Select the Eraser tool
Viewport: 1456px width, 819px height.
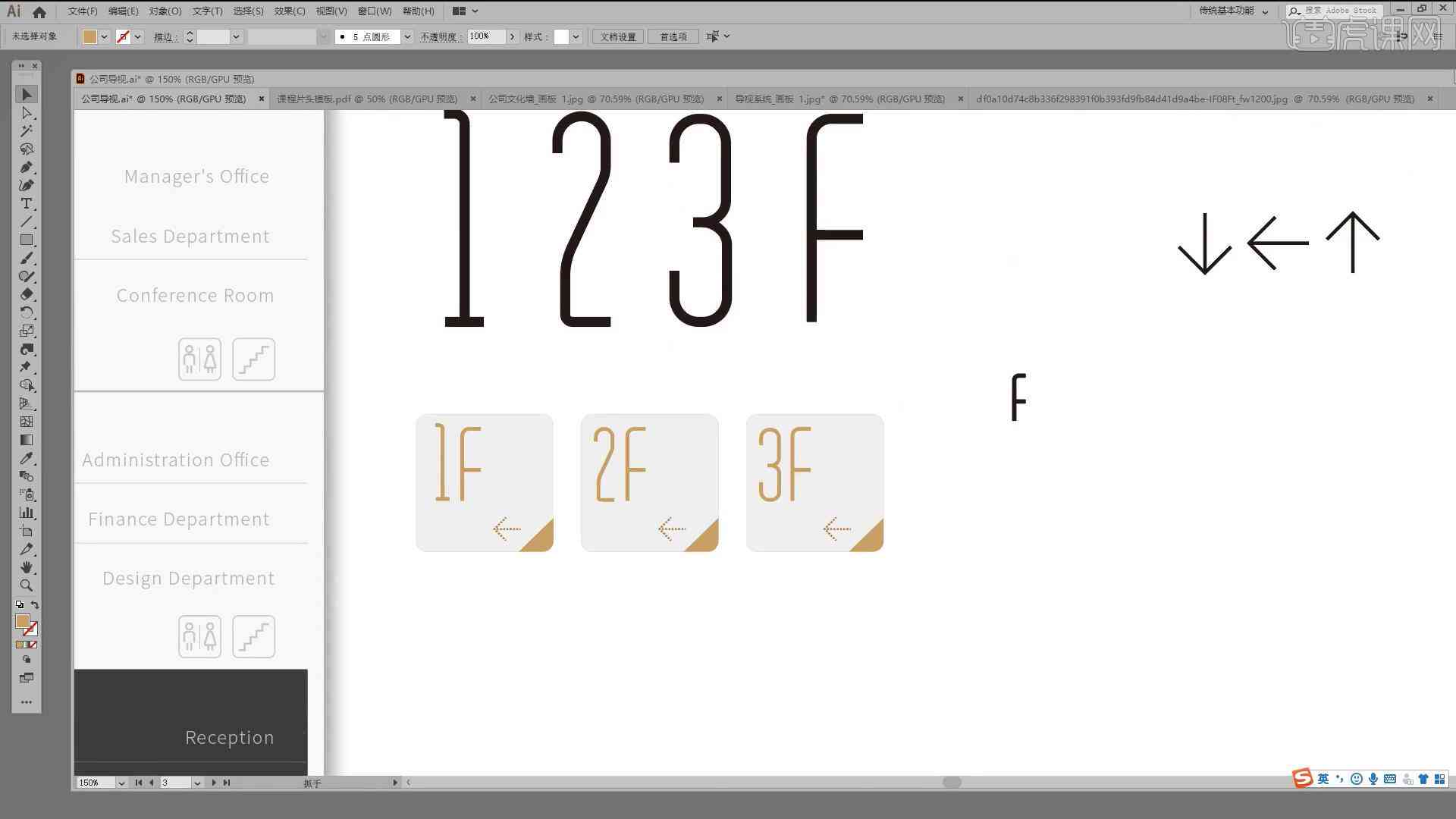tap(27, 295)
